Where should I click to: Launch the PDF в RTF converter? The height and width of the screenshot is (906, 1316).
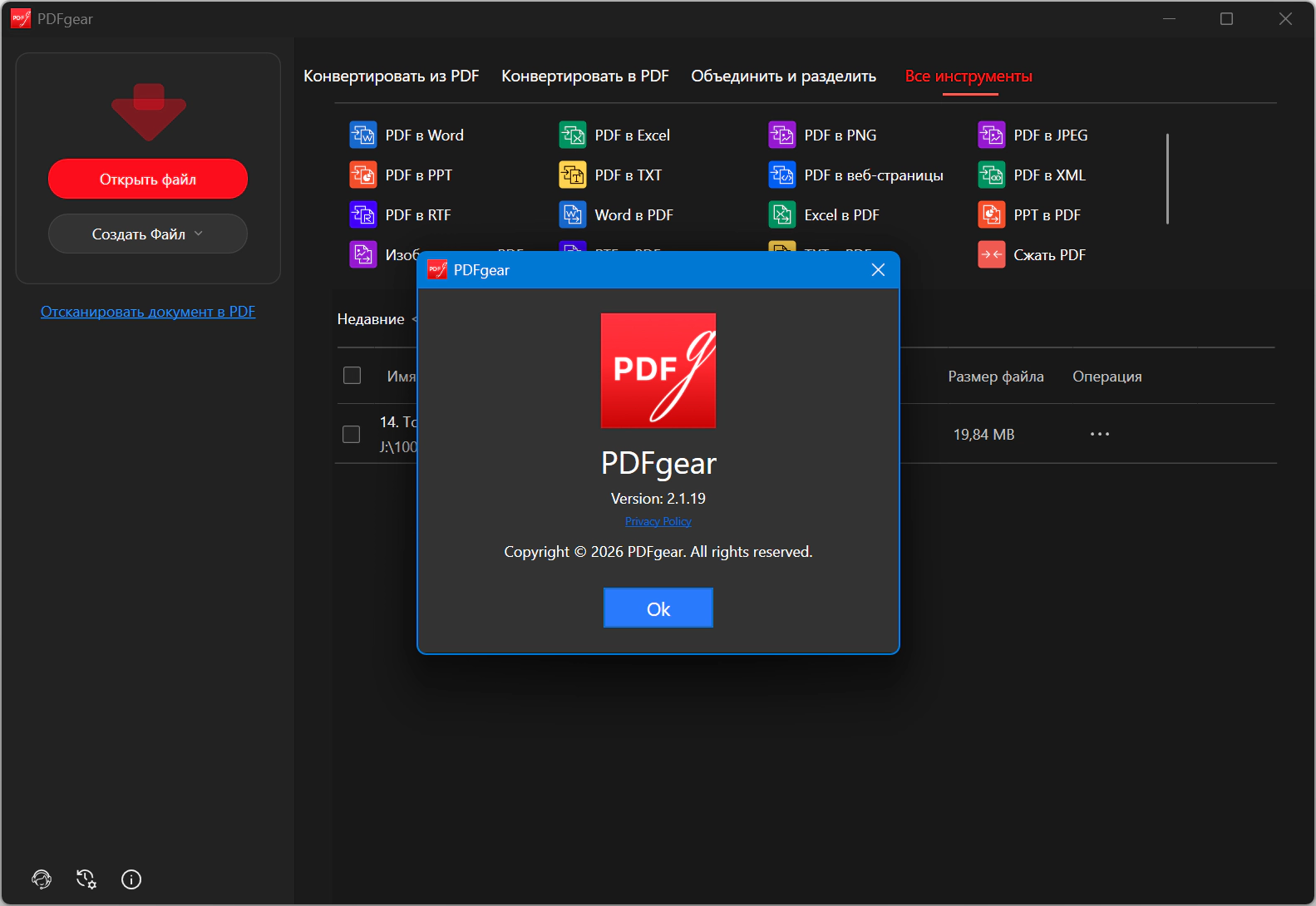tap(400, 214)
